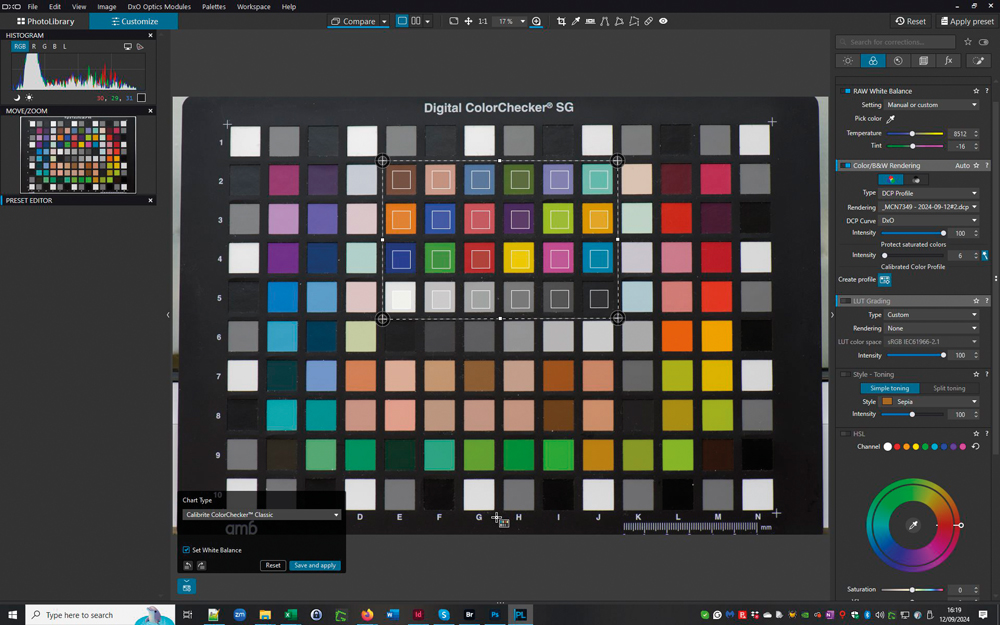Toggle Color/B&W Rendering on/off switch
1000x625 pixels.
click(846, 165)
